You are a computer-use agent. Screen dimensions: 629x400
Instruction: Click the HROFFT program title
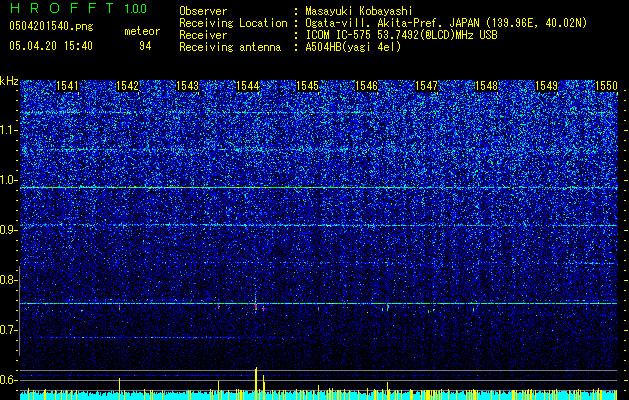point(62,8)
